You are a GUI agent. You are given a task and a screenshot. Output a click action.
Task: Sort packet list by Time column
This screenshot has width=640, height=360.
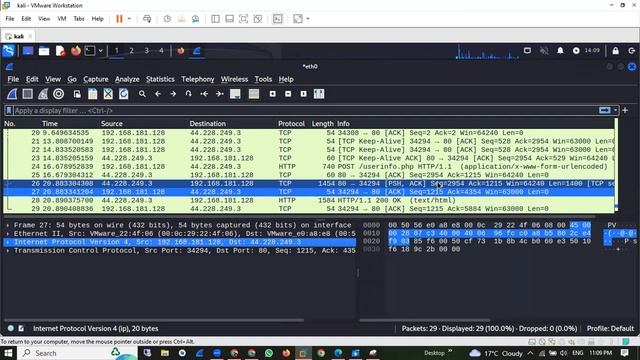coord(49,124)
